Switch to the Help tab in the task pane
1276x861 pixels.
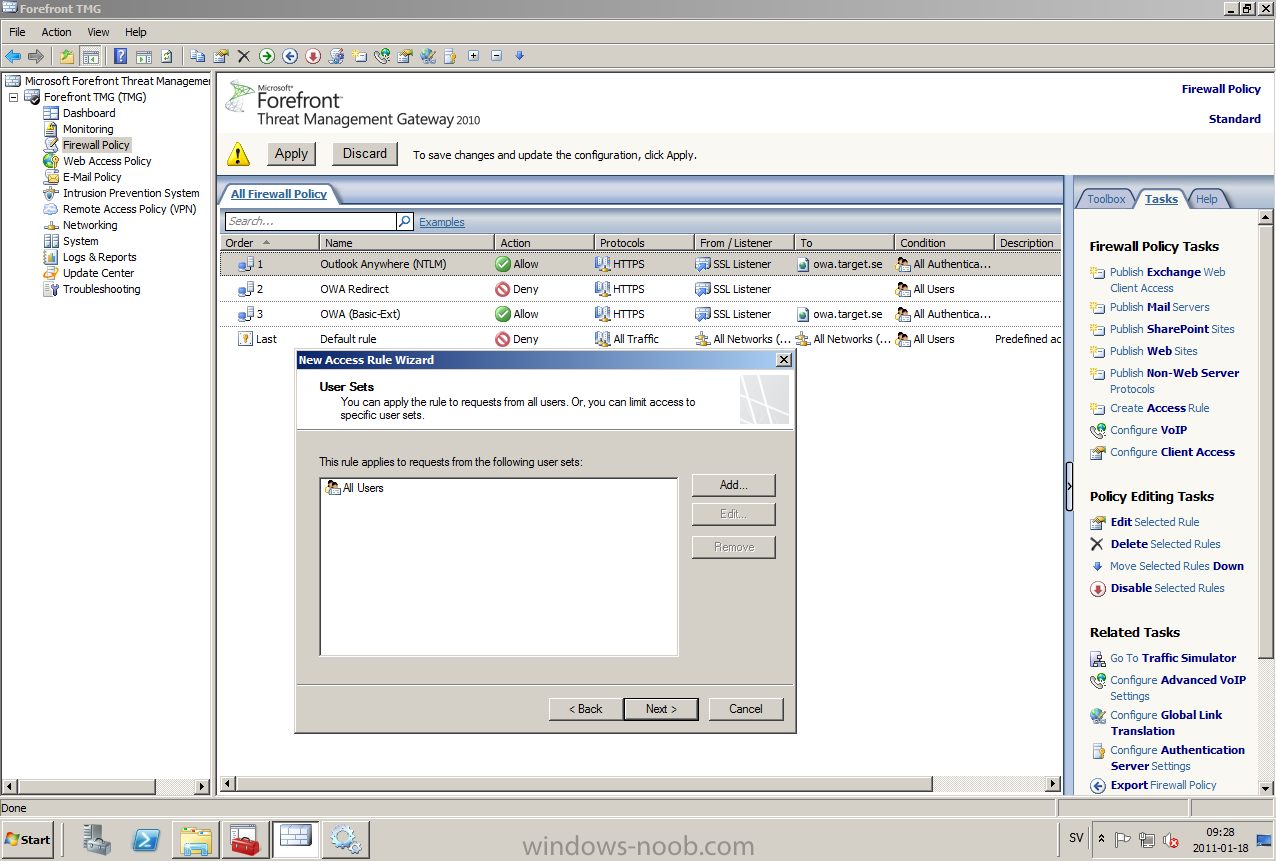tap(1207, 199)
